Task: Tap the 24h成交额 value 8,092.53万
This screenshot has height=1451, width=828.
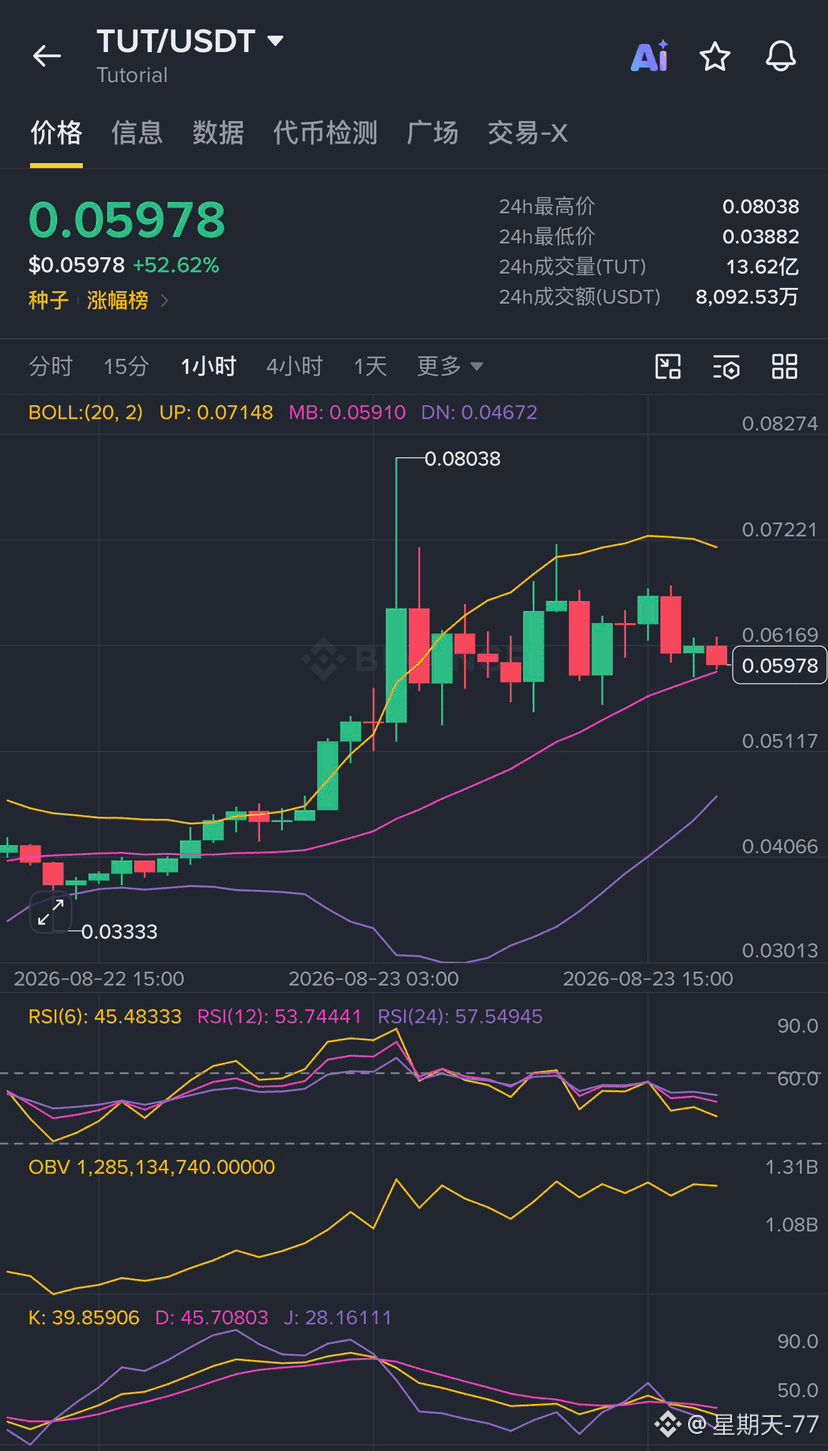Action: coord(747,297)
